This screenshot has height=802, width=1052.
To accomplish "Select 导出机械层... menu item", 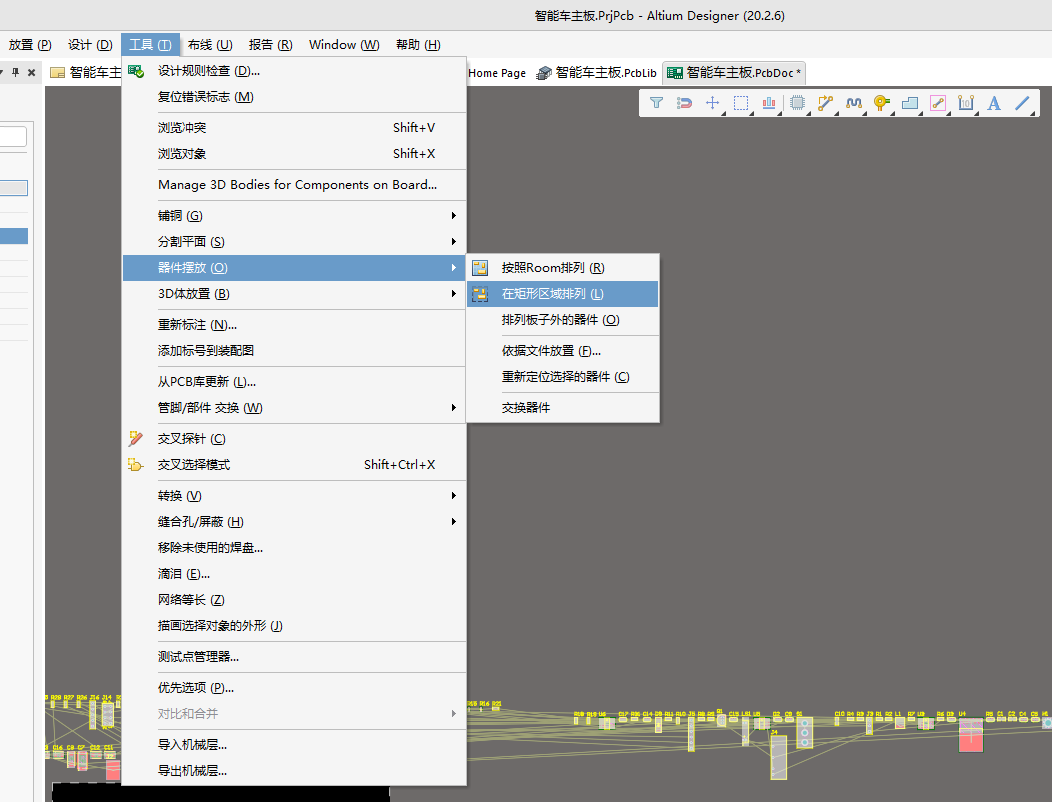I will [294, 771].
